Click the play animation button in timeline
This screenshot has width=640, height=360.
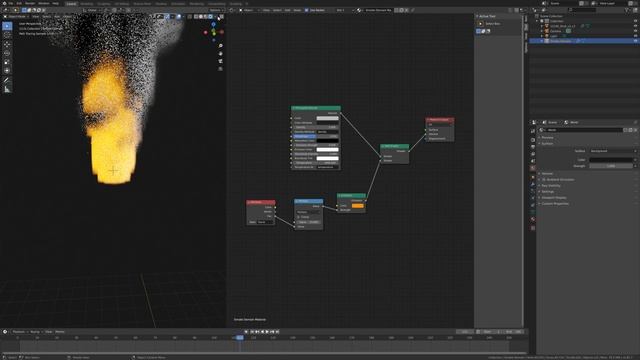[267, 332]
